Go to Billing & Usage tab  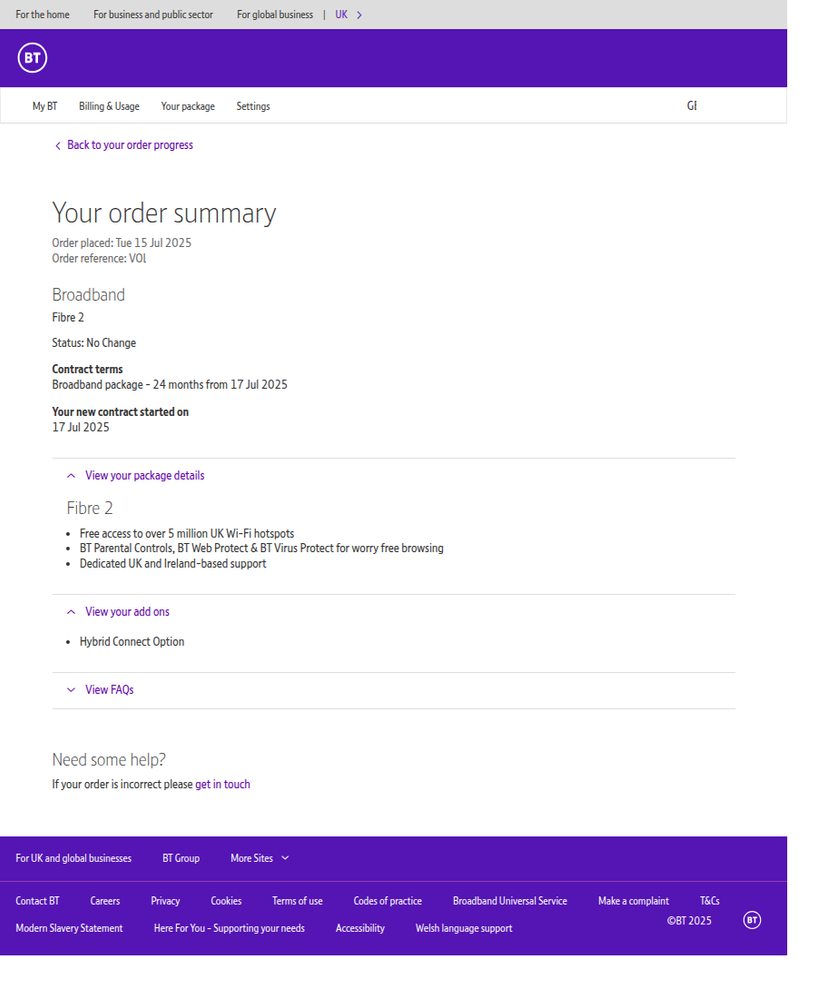coord(109,106)
